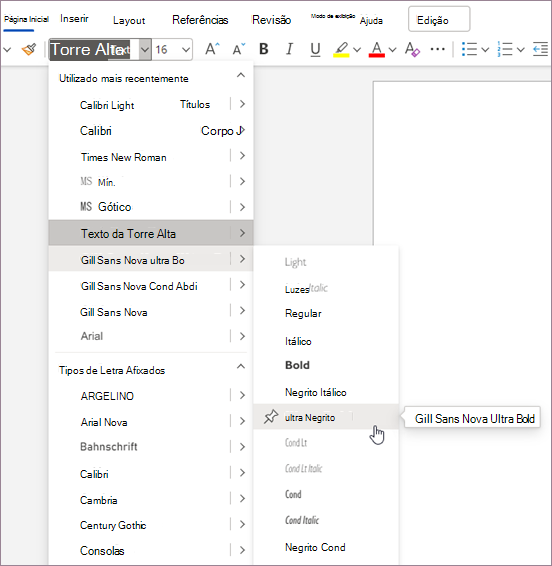Click the Edição mode button
The height and width of the screenshot is (566, 552).
coord(439,19)
